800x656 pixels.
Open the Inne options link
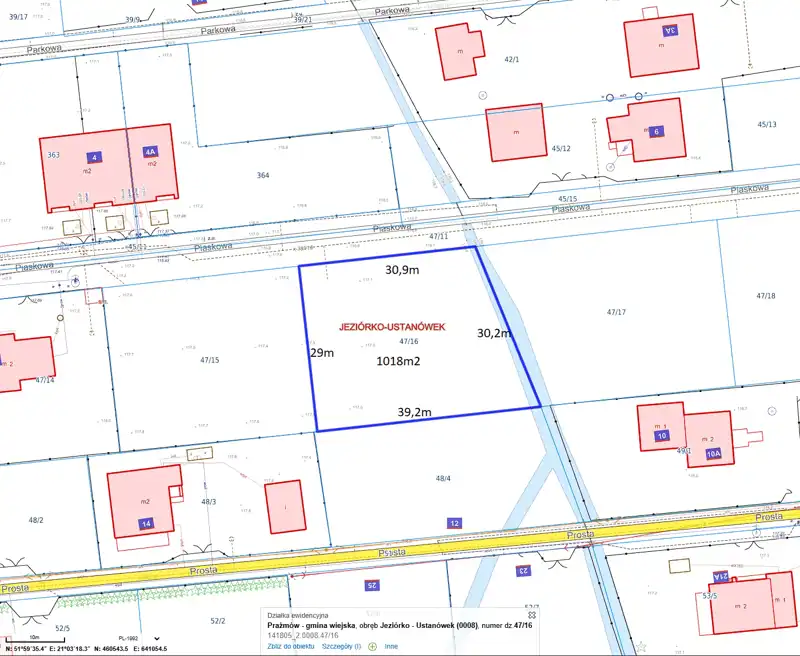click(x=391, y=647)
